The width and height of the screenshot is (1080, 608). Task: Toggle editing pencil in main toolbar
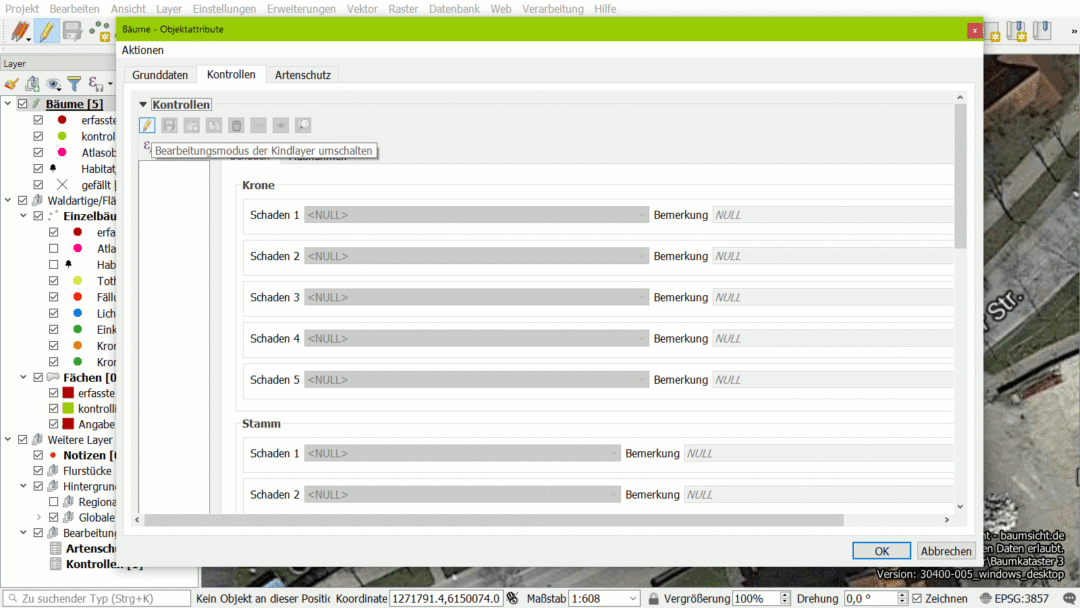pos(46,31)
